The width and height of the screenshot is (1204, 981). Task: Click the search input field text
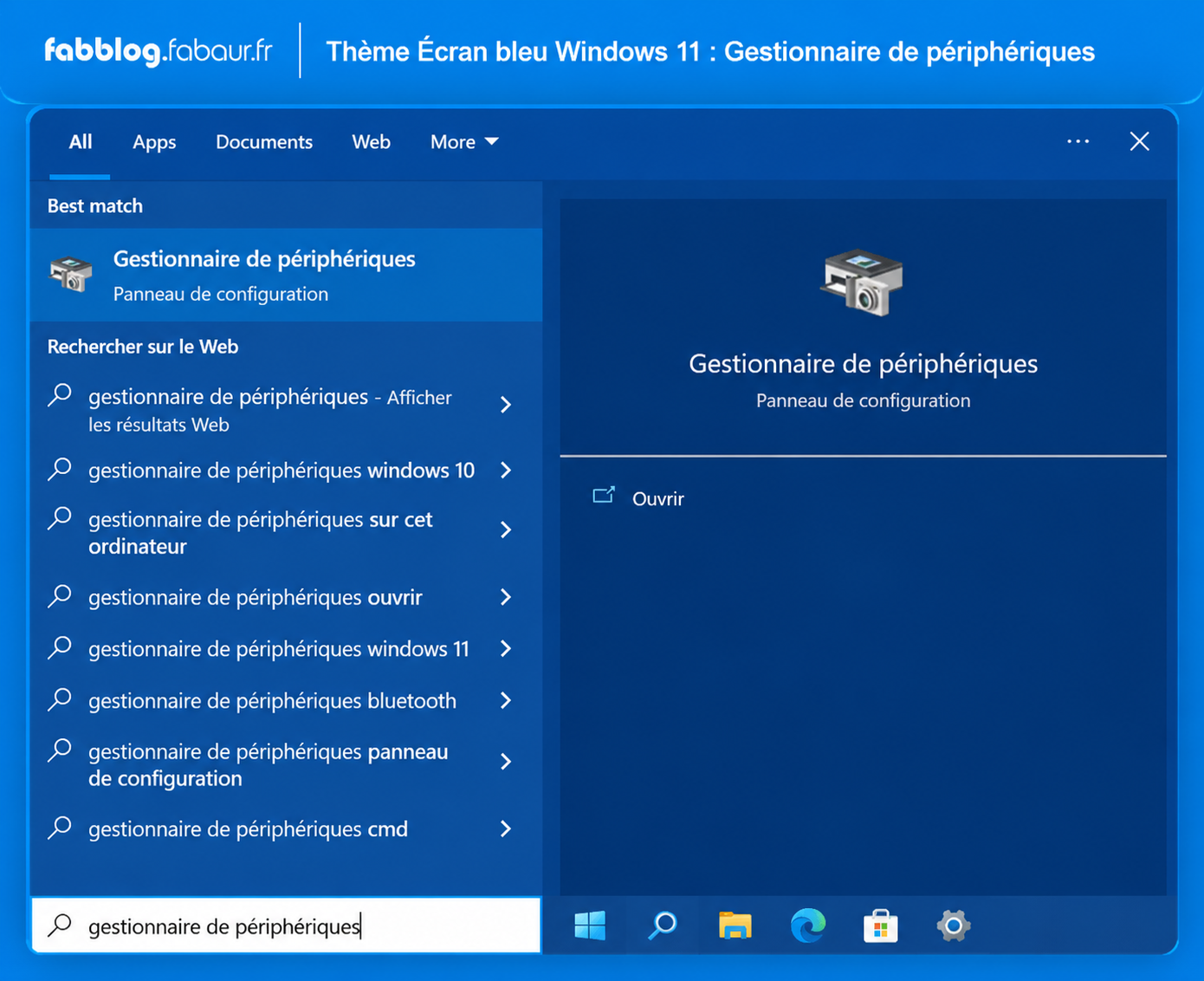click(224, 926)
